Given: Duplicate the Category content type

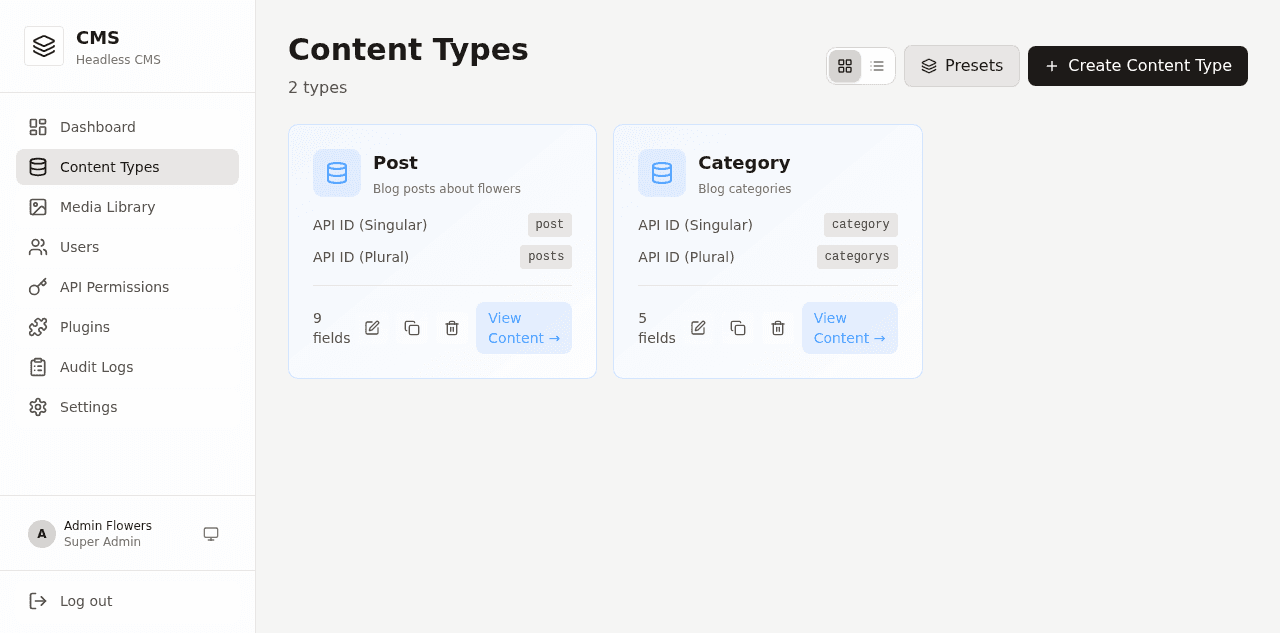Looking at the screenshot, I should pos(738,328).
